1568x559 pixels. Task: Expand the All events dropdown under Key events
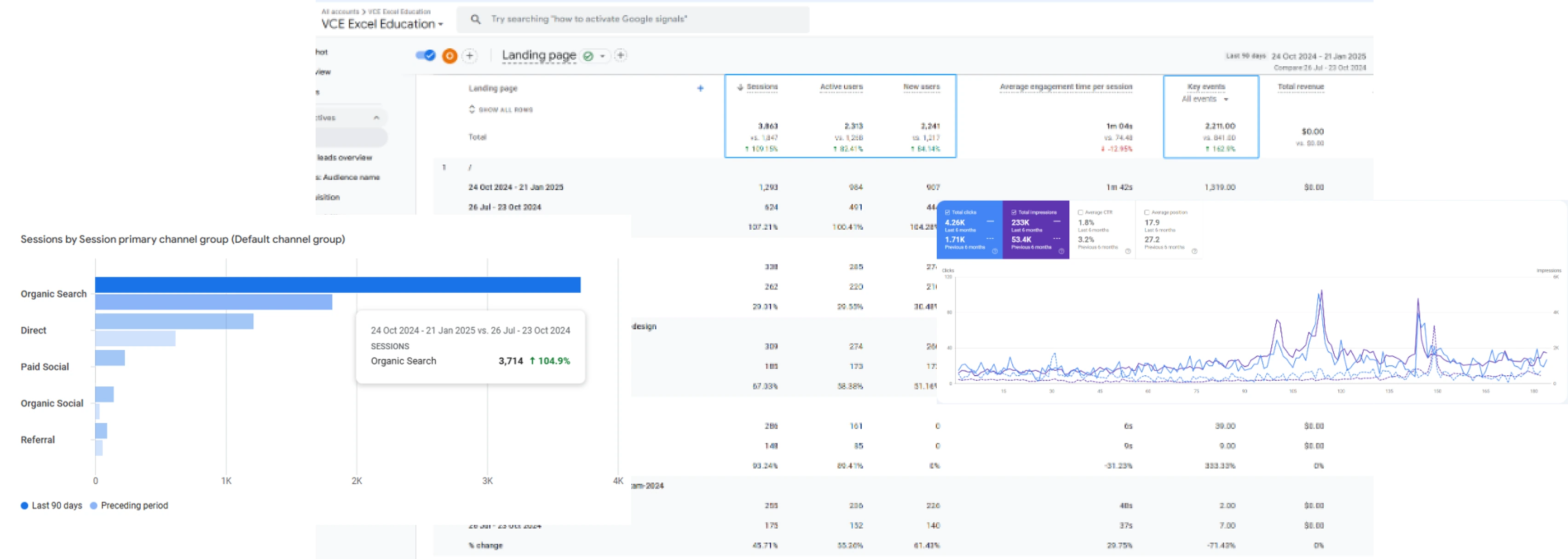coord(1205,99)
